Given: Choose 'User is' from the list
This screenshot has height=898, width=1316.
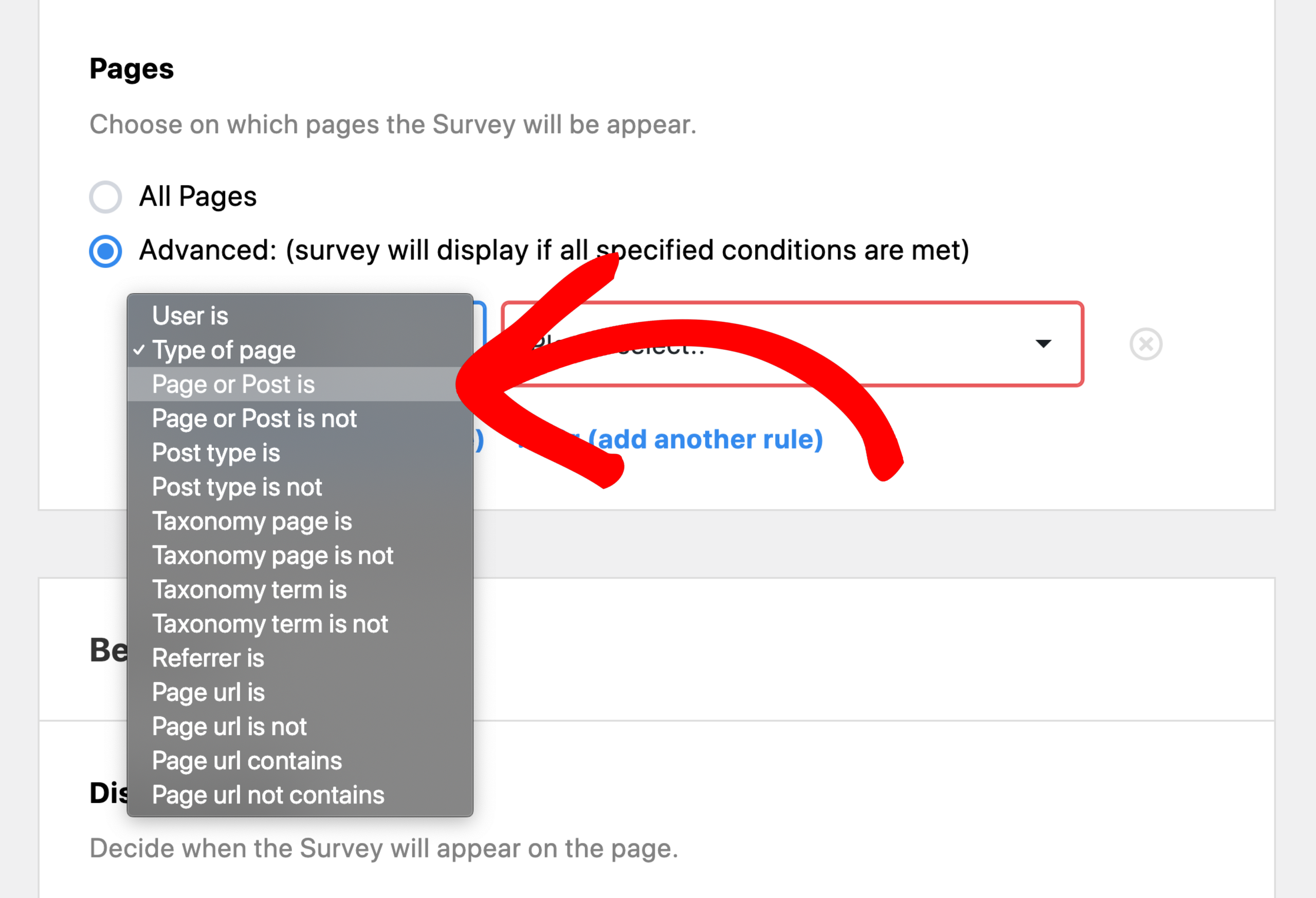Looking at the screenshot, I should [x=300, y=316].
